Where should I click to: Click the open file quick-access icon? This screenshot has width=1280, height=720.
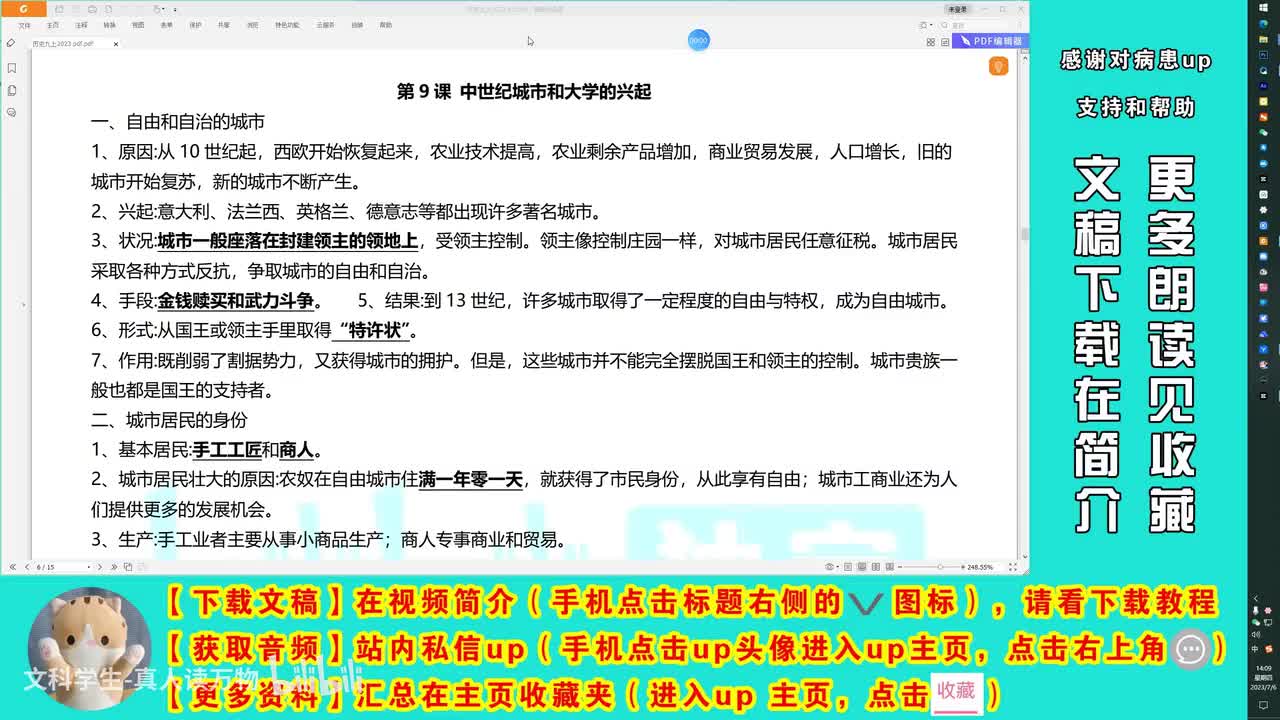59,9
